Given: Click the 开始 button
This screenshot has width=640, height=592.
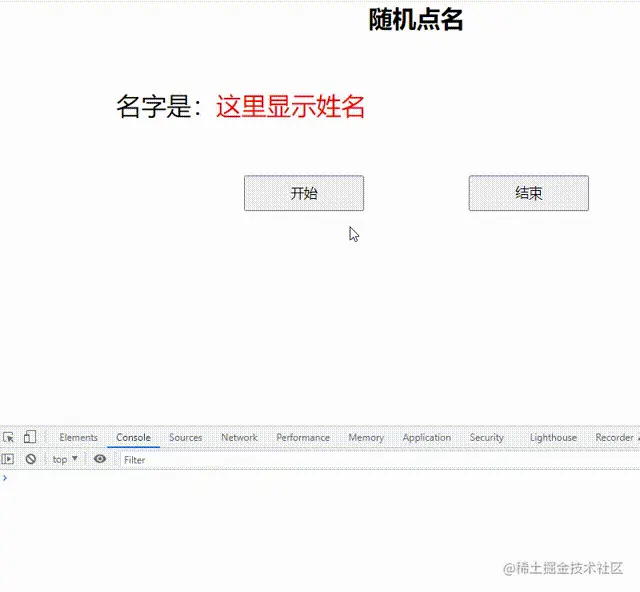Looking at the screenshot, I should pos(304,193).
